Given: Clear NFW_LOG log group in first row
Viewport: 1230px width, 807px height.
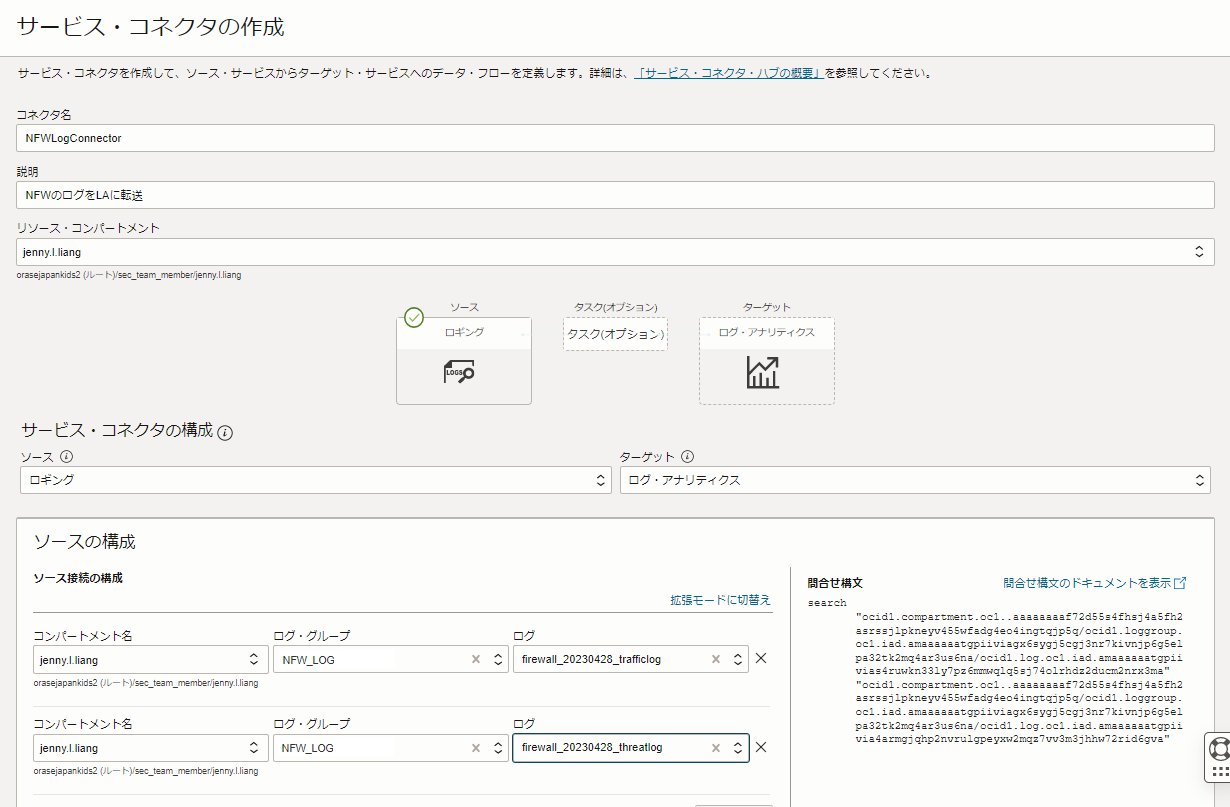Looking at the screenshot, I should [x=476, y=659].
